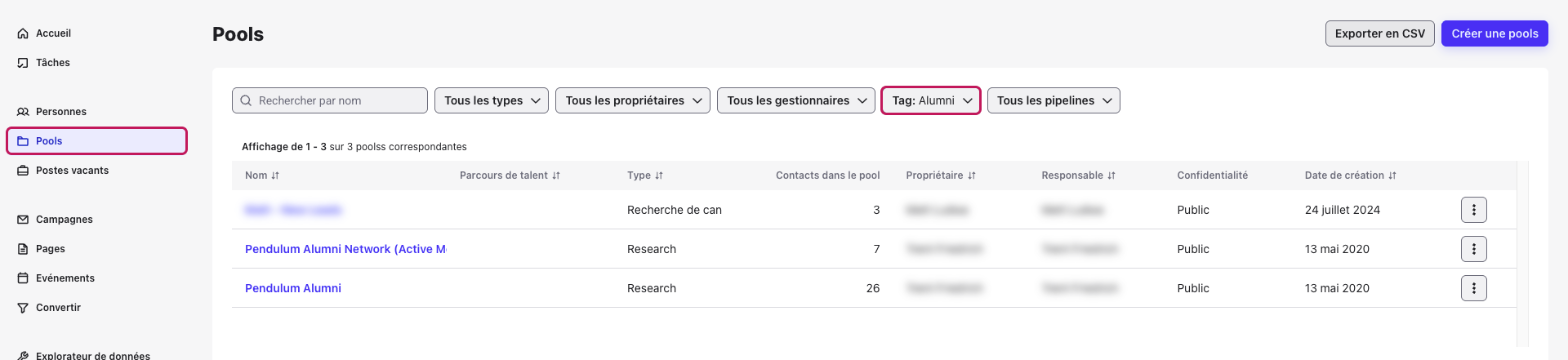Viewport: 1568px width, 360px height.
Task: Open Pendulum Alumni Network pool link
Action: (x=345, y=249)
